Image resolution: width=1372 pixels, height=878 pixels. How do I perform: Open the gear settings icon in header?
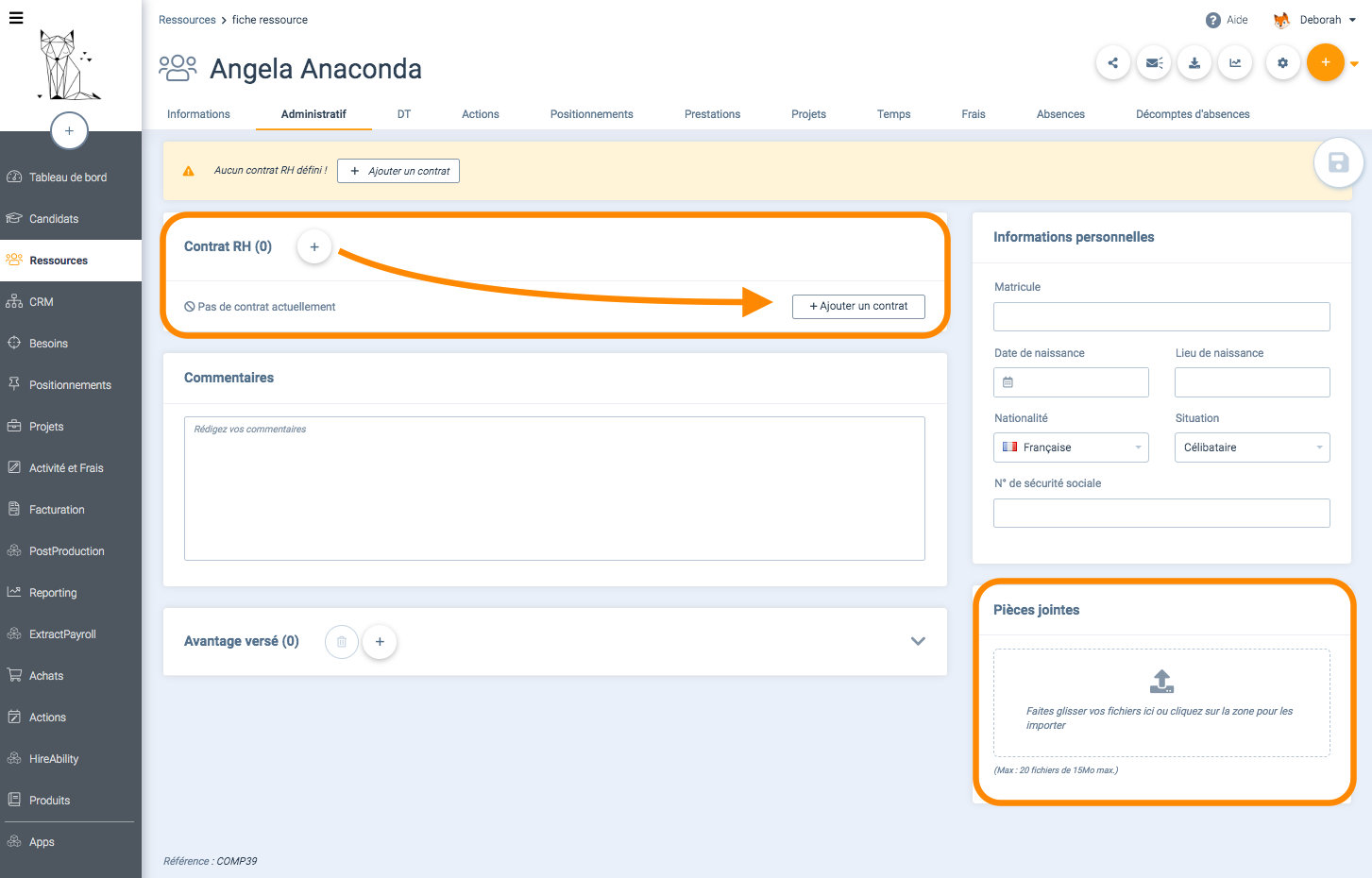1282,63
